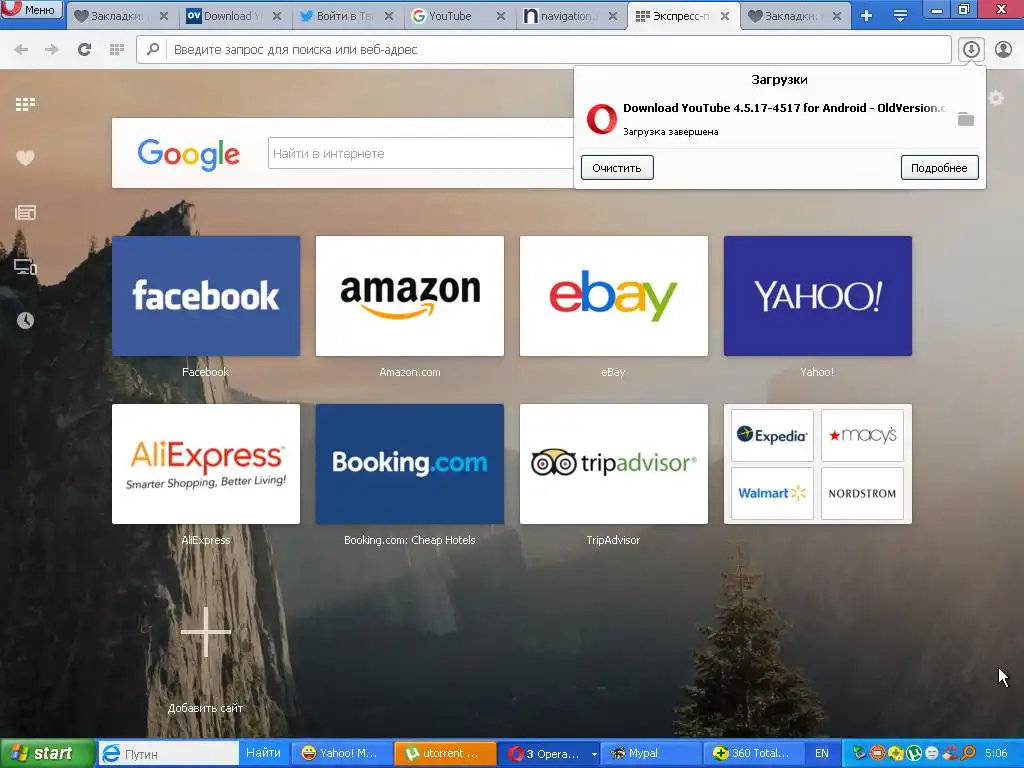Viewport: 1024px width, 768px height.
Task: Open the Opera Меню button
Action: [31, 9]
